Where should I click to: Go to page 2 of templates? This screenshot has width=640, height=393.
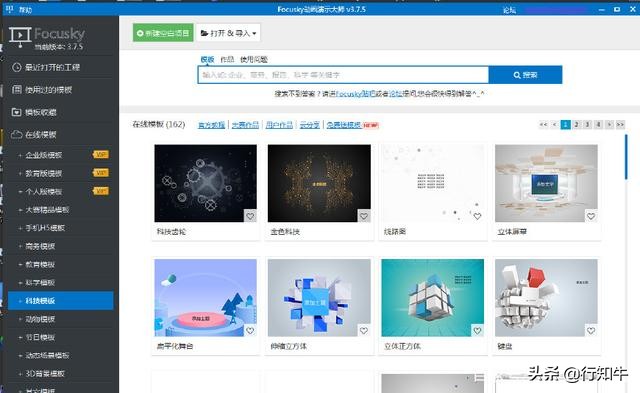576,124
